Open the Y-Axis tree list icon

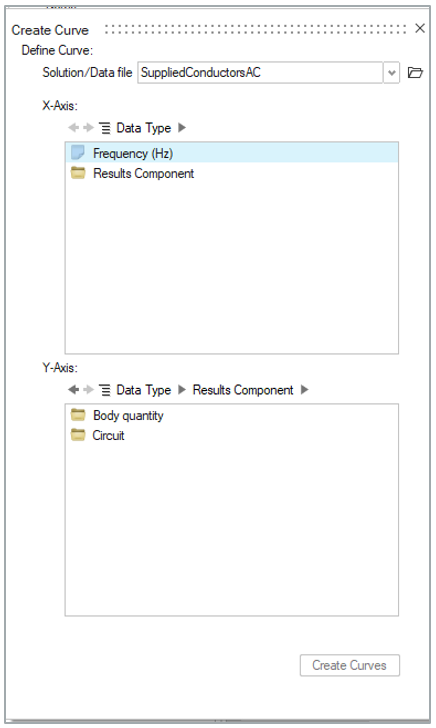(105, 390)
